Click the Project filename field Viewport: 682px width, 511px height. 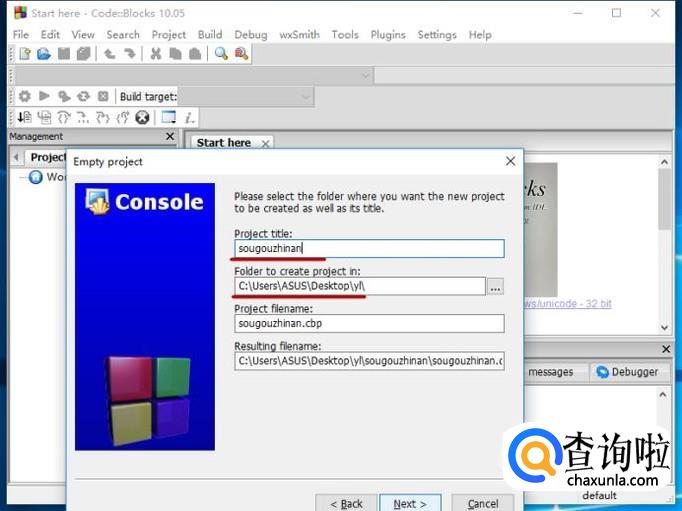click(x=369, y=324)
